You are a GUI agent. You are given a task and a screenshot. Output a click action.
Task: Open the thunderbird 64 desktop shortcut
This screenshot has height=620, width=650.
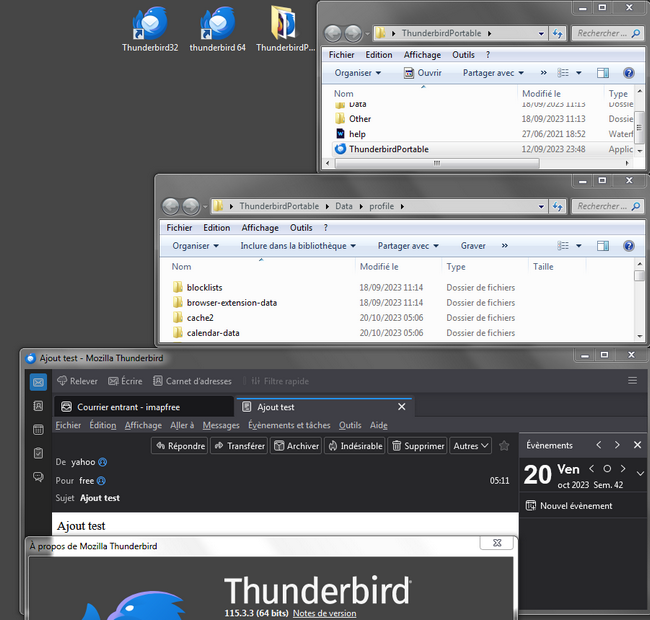218,29
